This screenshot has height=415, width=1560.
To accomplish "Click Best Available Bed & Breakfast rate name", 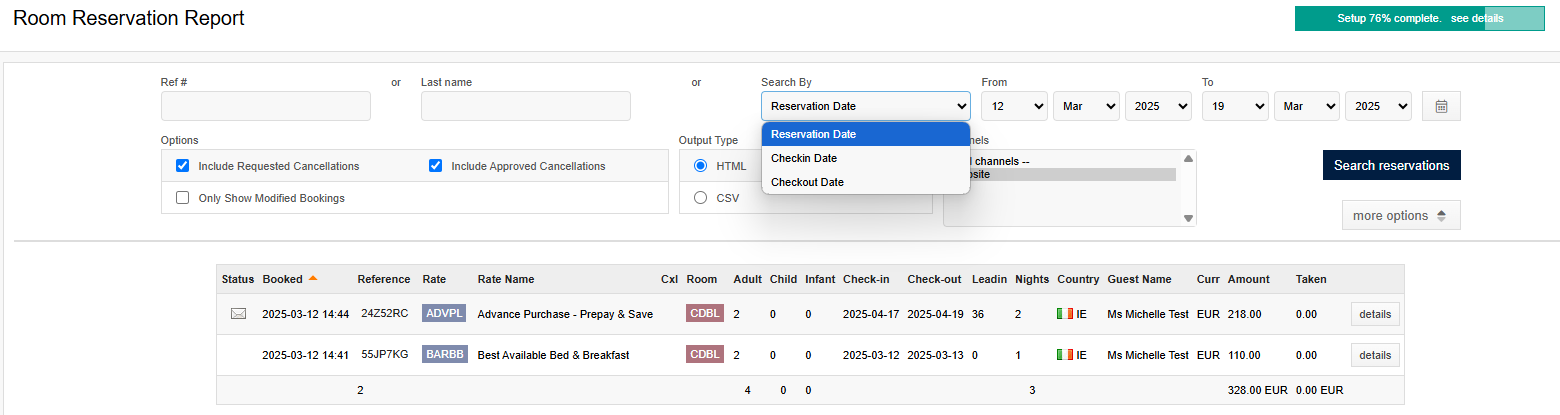I will (x=553, y=355).
